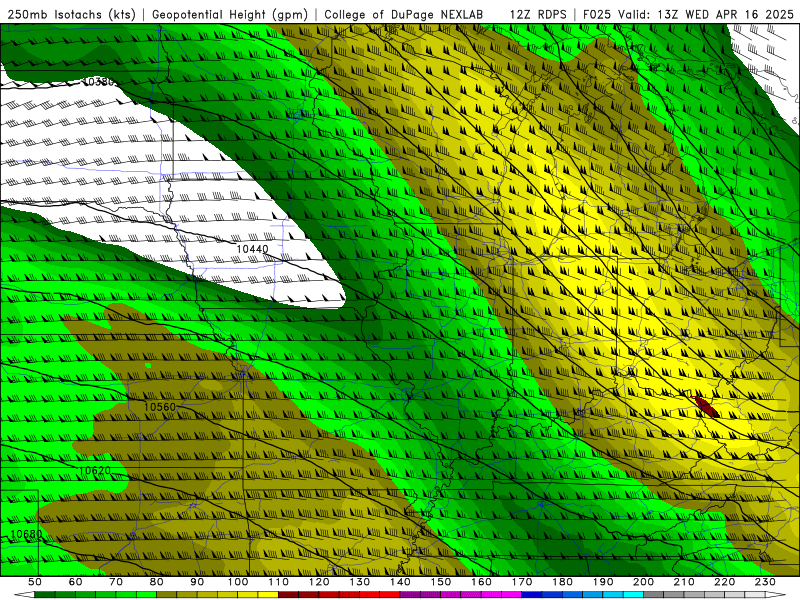Click the "Geopotential Height (gpm)" header label
Image resolution: width=800 pixels, height=600 pixels.
pyautogui.click(x=230, y=14)
